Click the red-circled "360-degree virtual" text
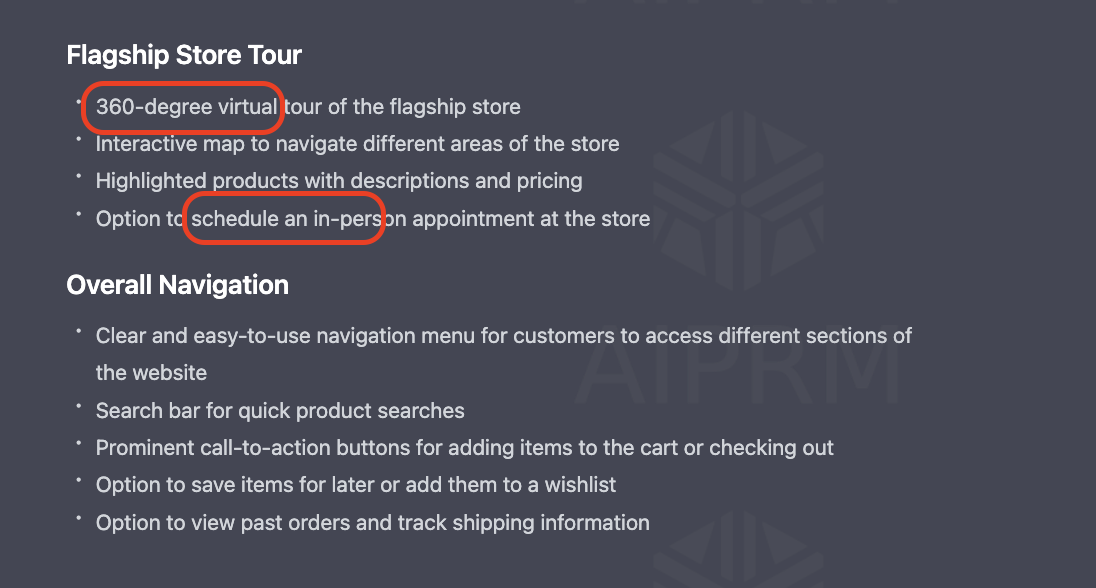Image resolution: width=1096 pixels, height=588 pixels. click(183, 107)
